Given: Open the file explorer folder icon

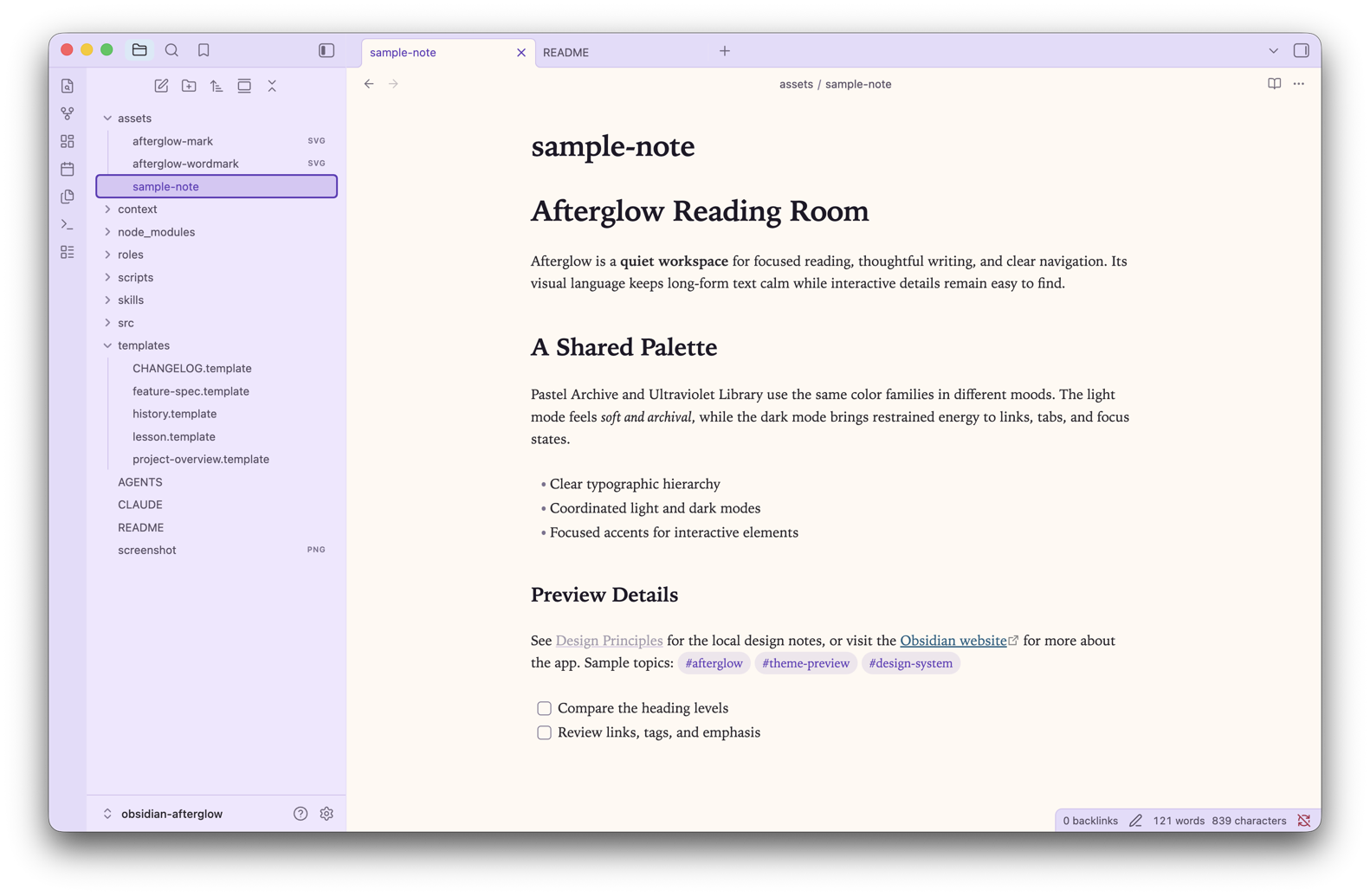Looking at the screenshot, I should pos(139,50).
